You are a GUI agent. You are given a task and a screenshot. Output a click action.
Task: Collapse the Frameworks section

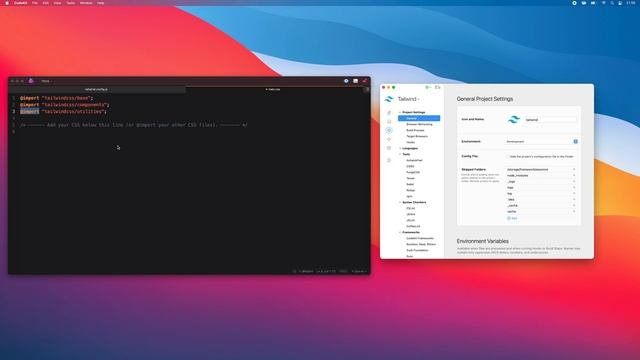pos(400,232)
